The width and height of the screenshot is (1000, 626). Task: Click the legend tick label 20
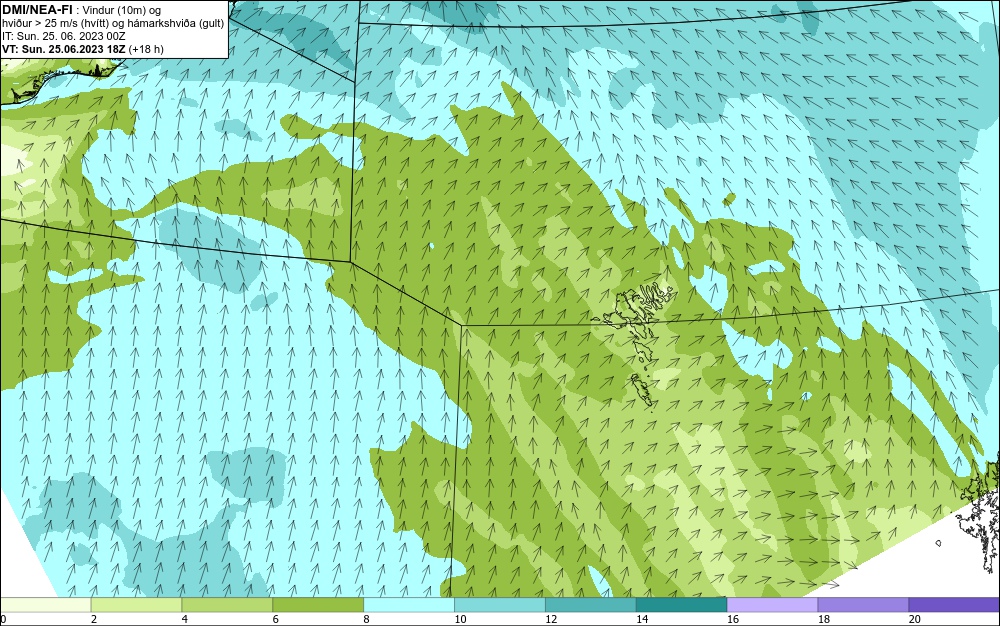tap(915, 619)
